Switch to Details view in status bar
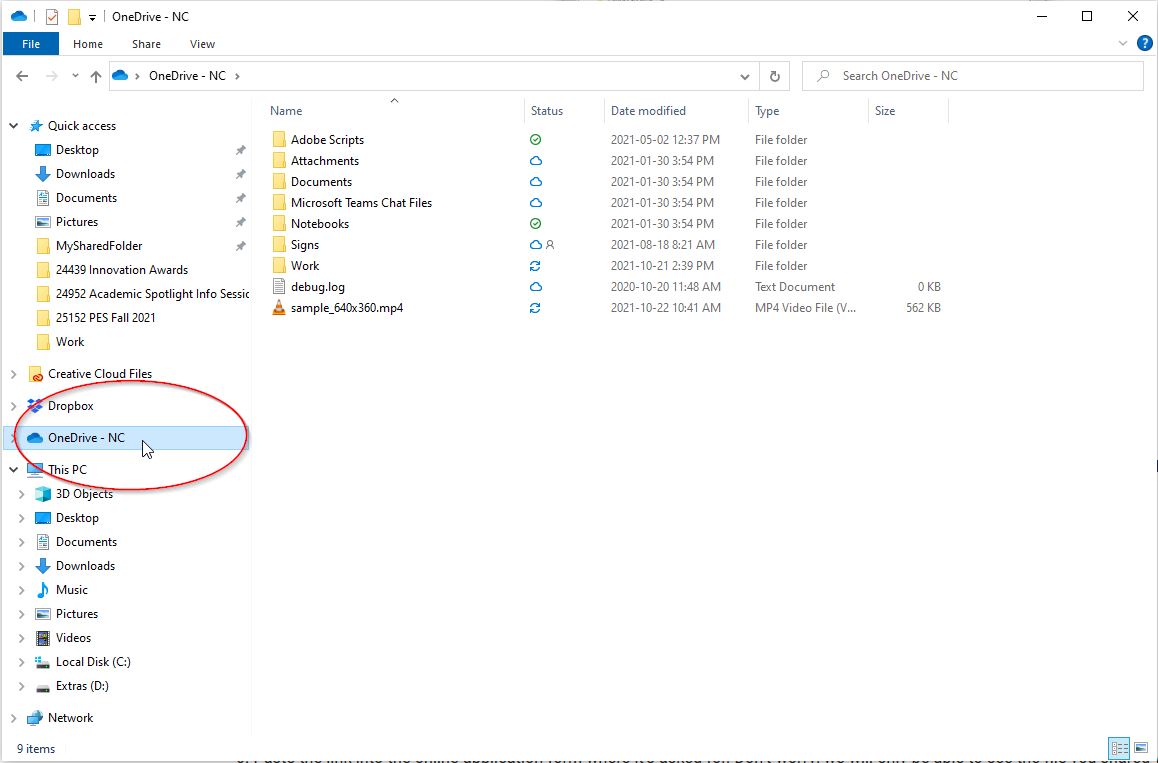 pyautogui.click(x=1119, y=748)
